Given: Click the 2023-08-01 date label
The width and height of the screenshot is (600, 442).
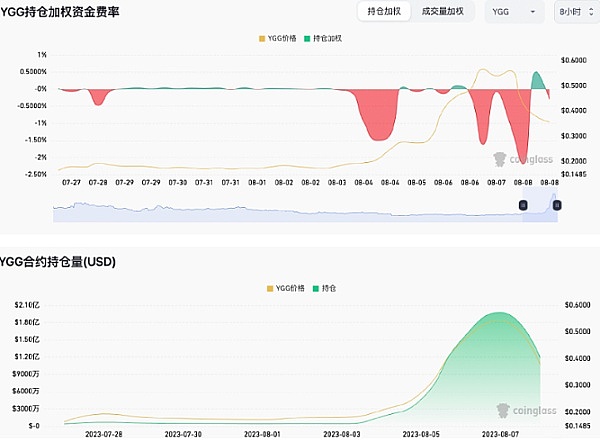Looking at the screenshot, I should tap(262, 434).
